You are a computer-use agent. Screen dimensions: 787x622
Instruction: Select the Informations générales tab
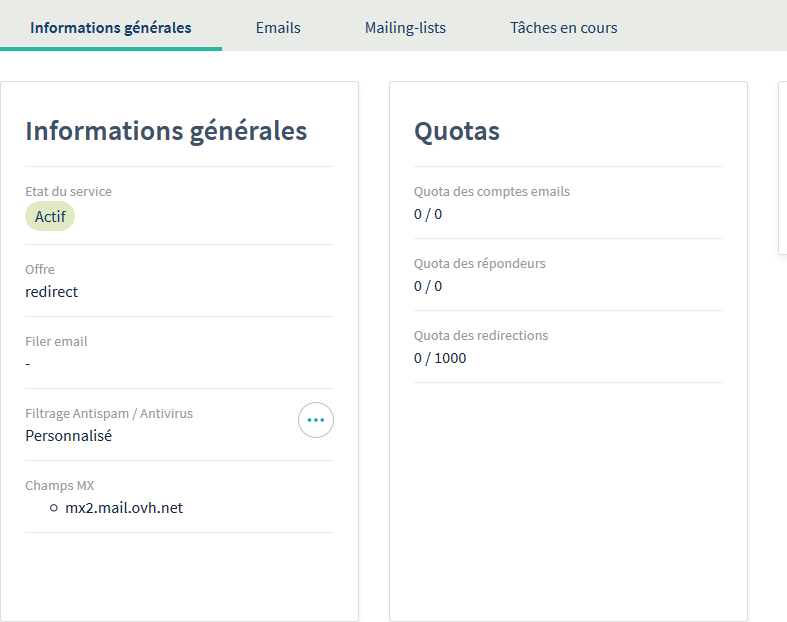(x=111, y=28)
